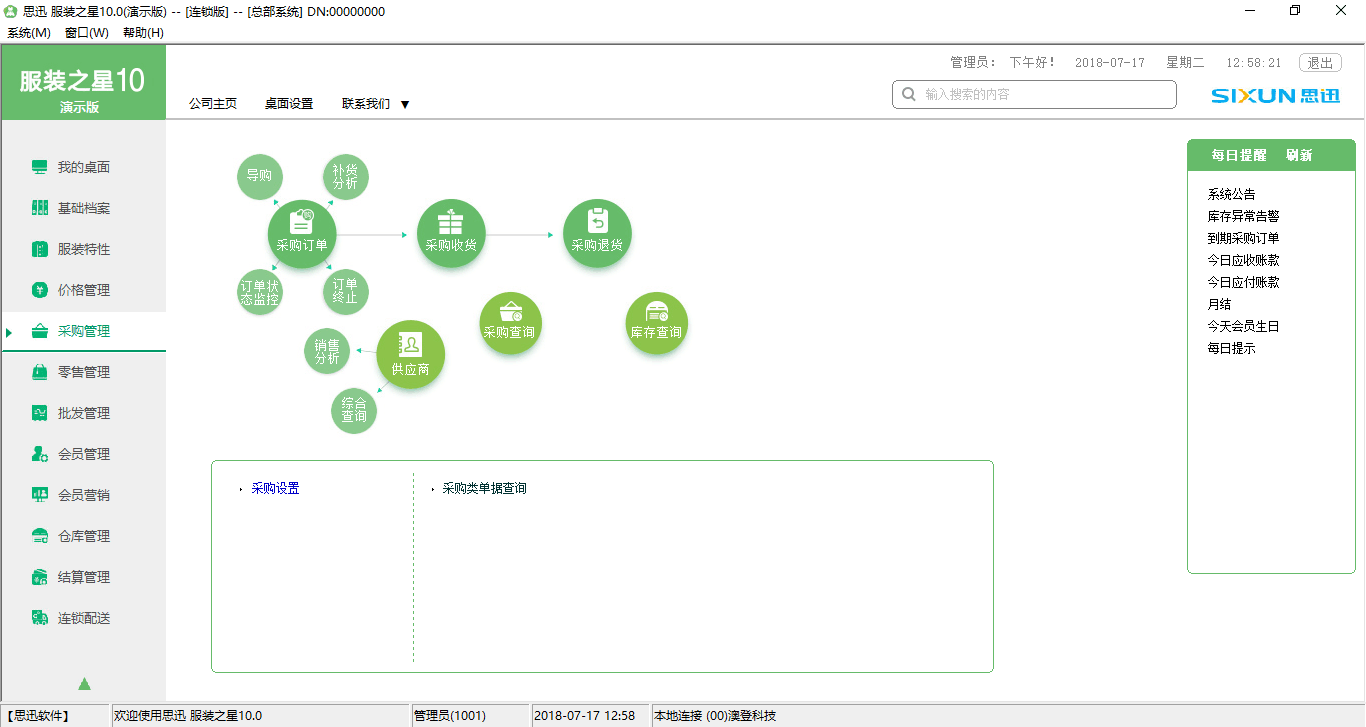Open the 库存查询 inventory query circle
The image size is (1366, 727).
pos(657,323)
